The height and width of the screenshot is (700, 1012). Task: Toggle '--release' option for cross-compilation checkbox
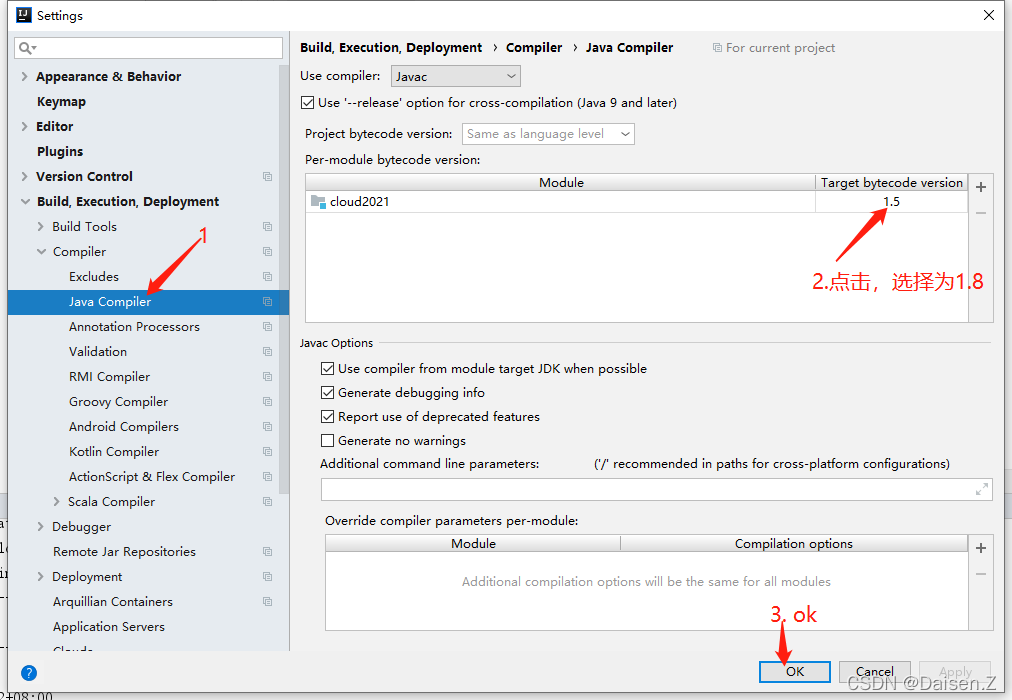pyautogui.click(x=308, y=103)
